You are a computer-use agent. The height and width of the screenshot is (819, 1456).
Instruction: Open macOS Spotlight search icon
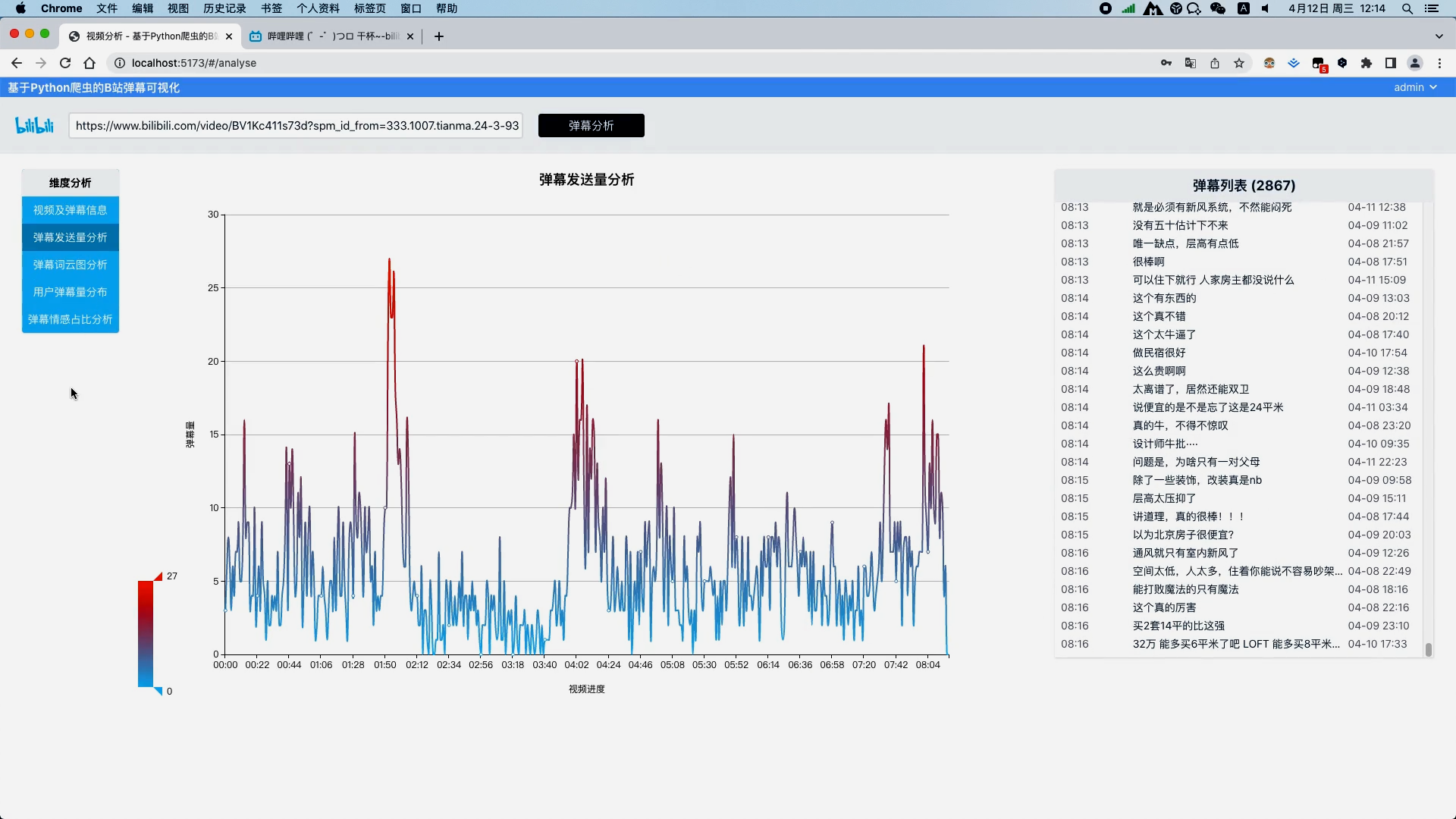(1407, 8)
